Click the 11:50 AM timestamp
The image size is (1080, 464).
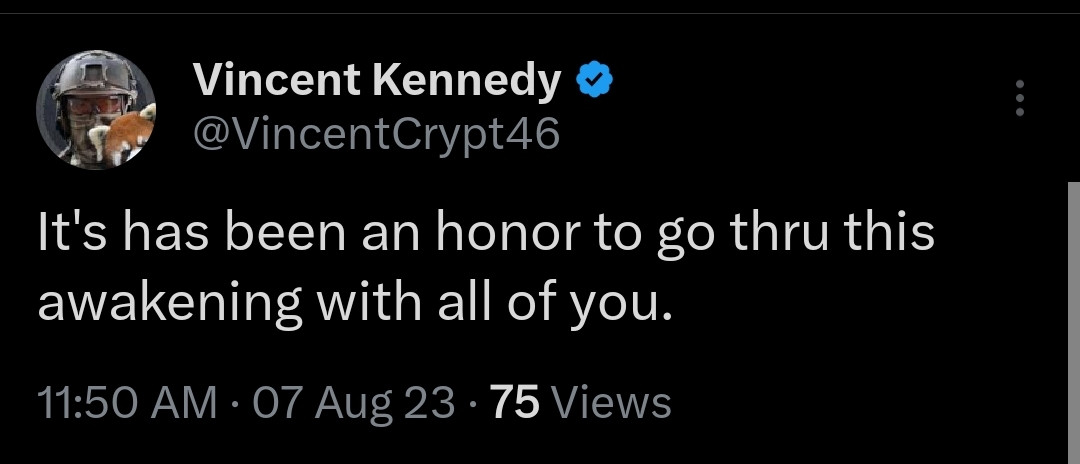pyautogui.click(x=127, y=403)
